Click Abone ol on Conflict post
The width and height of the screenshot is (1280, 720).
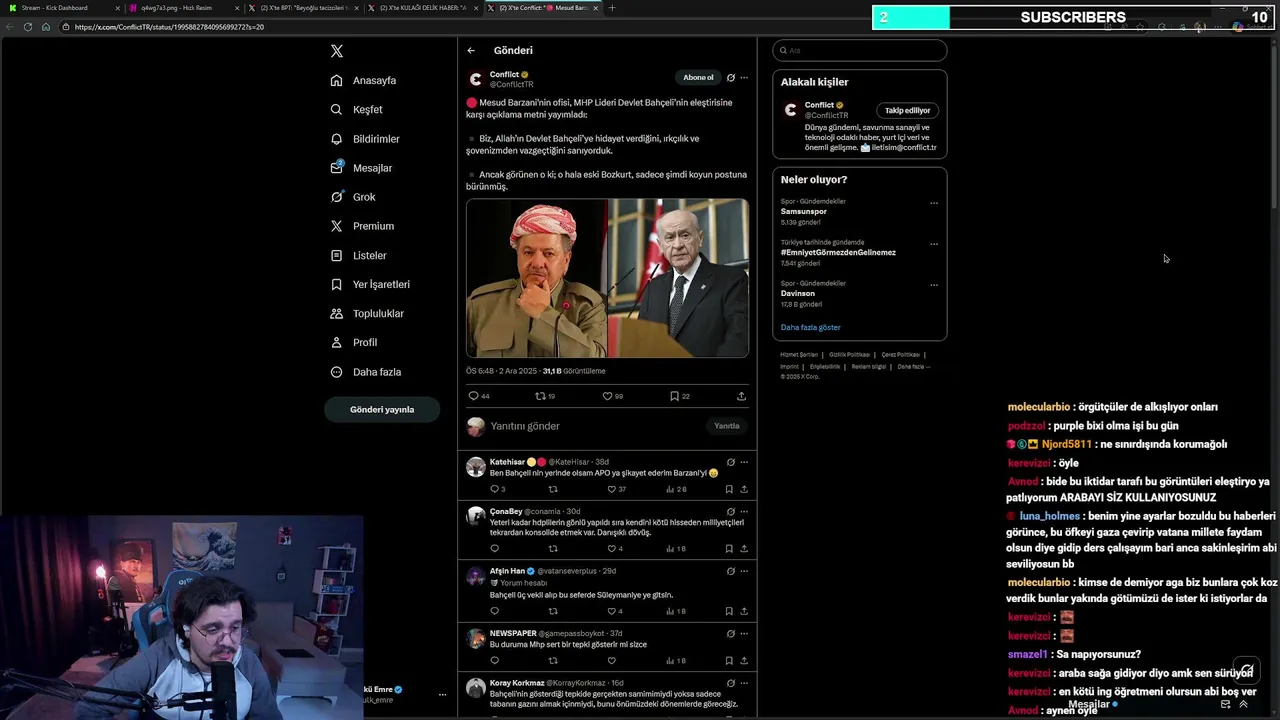tap(698, 77)
